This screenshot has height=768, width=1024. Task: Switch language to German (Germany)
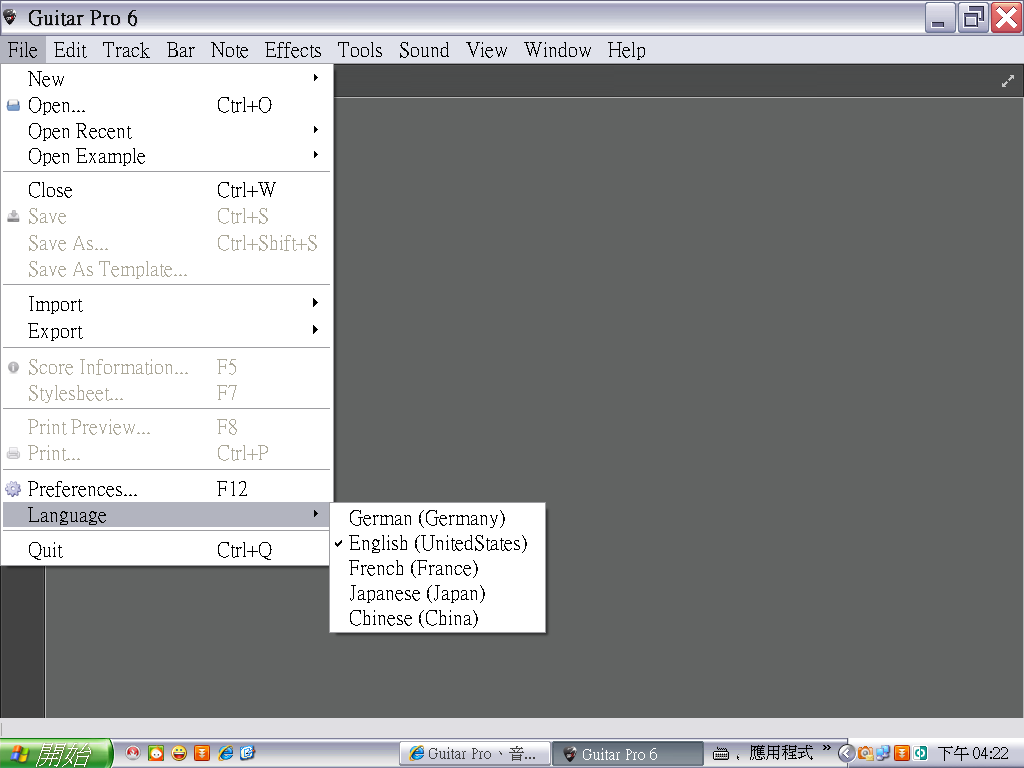pos(438,518)
